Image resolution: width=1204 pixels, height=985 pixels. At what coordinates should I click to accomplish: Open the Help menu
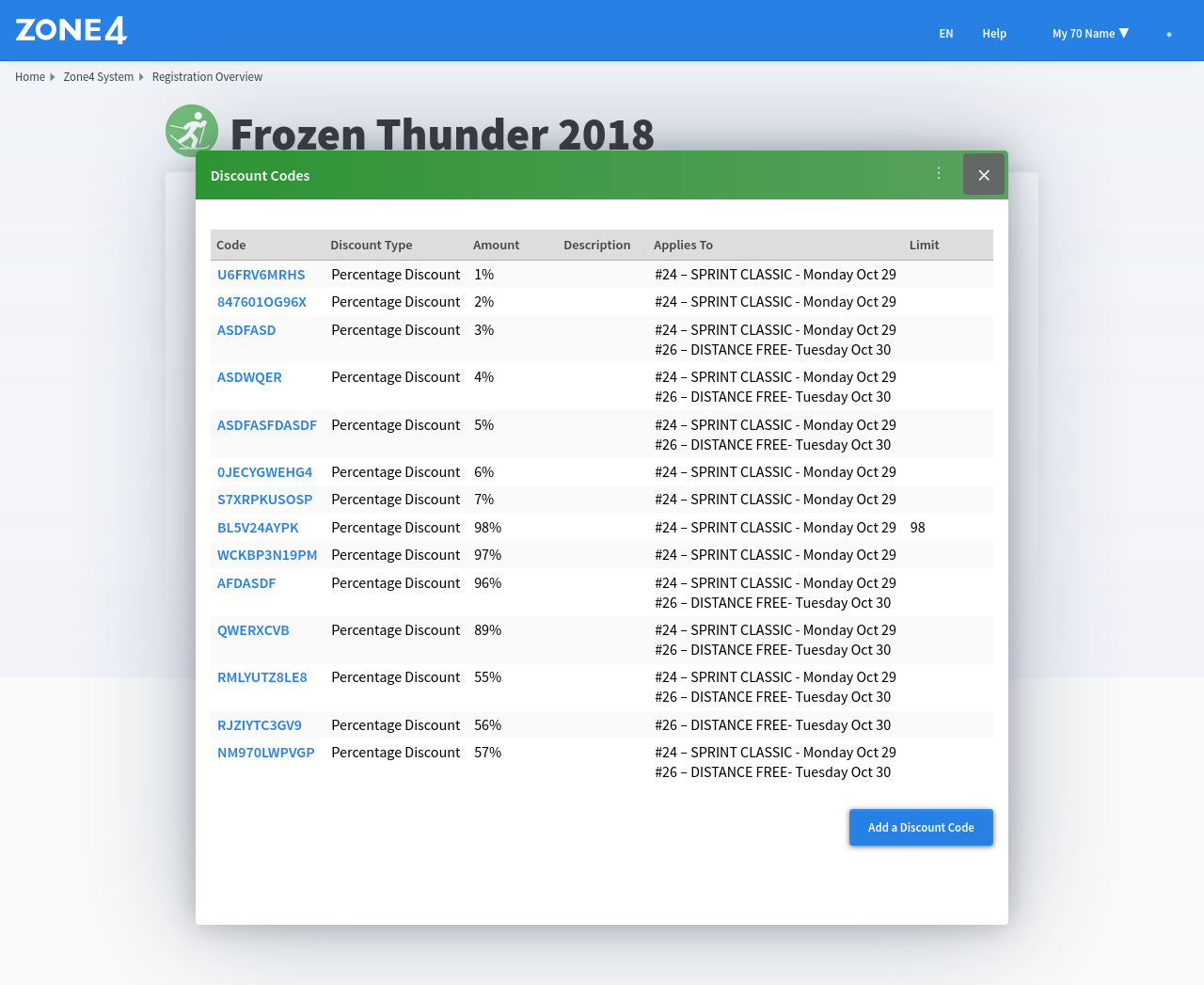(x=994, y=34)
